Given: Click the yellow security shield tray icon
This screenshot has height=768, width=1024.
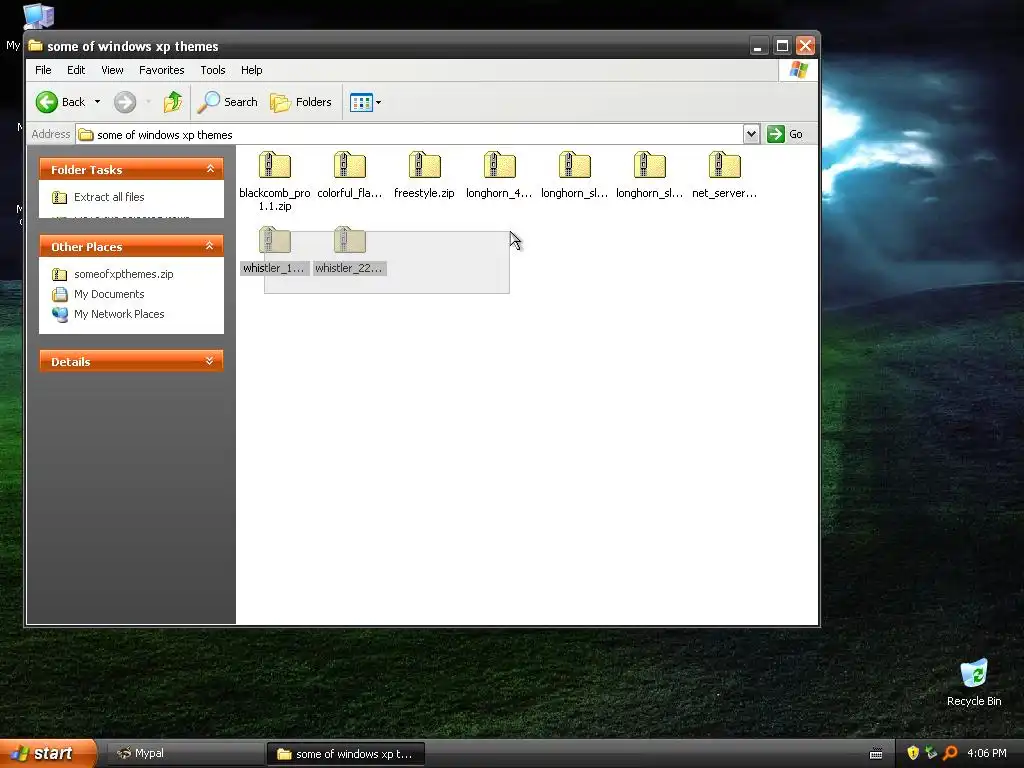Looking at the screenshot, I should [913, 753].
